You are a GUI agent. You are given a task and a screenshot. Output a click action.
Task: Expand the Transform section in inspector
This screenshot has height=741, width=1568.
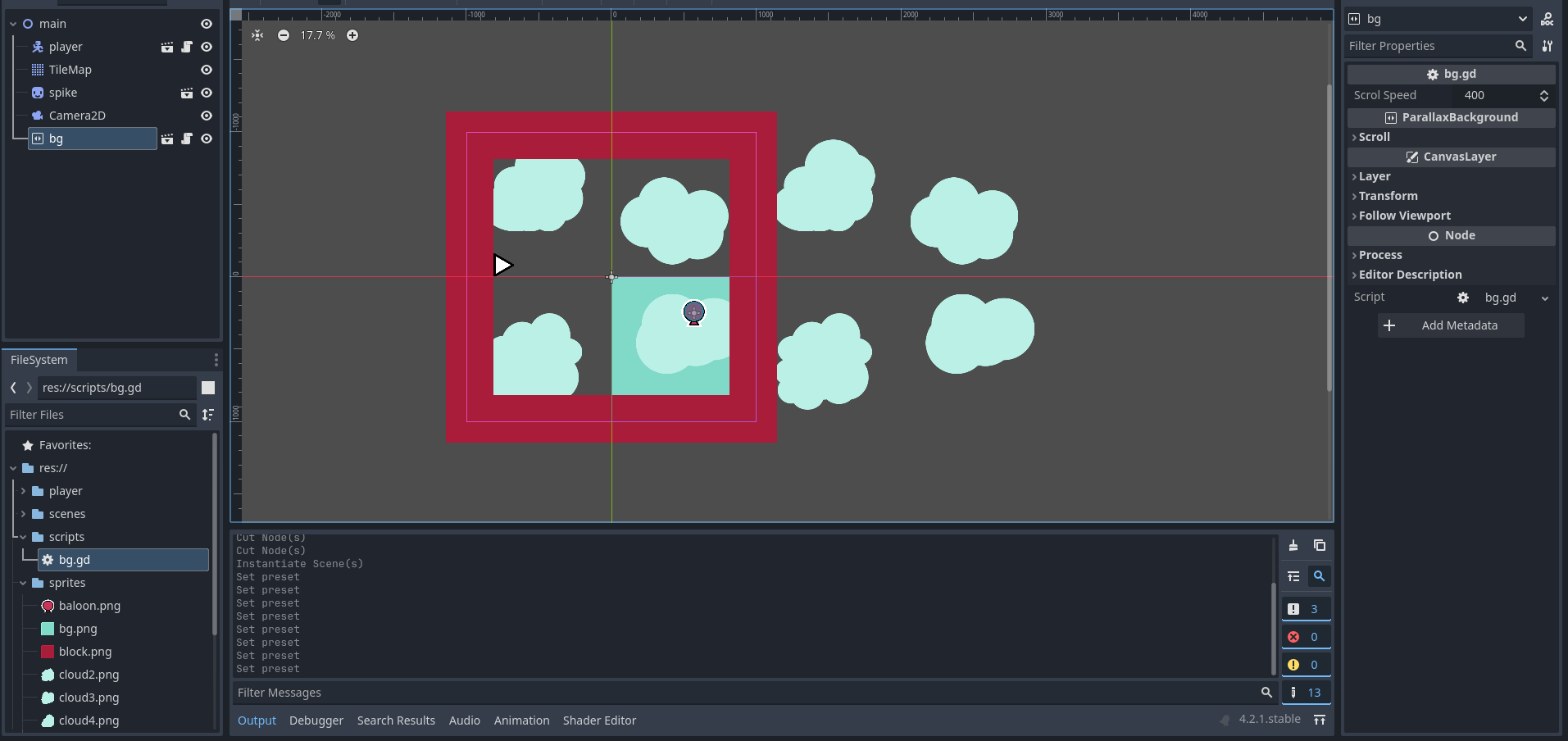(1389, 196)
